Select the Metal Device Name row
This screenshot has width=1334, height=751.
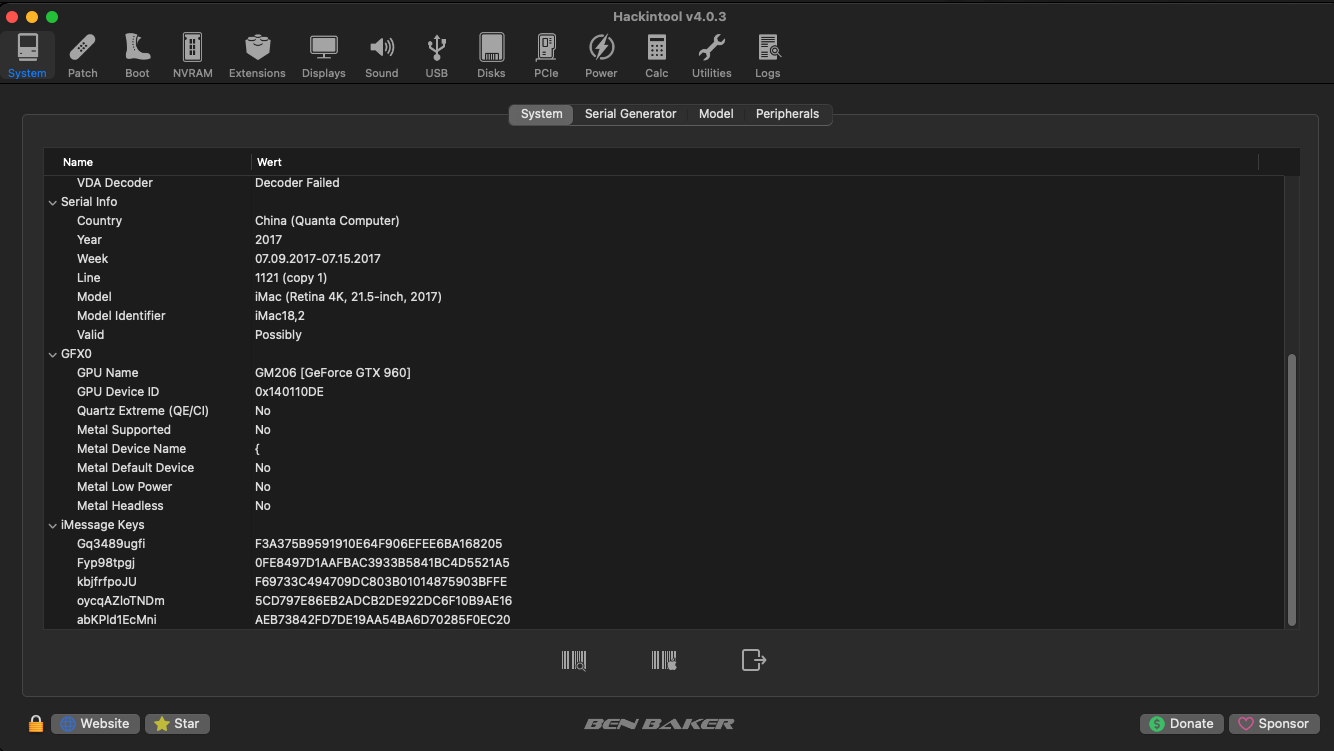[x=664, y=449]
